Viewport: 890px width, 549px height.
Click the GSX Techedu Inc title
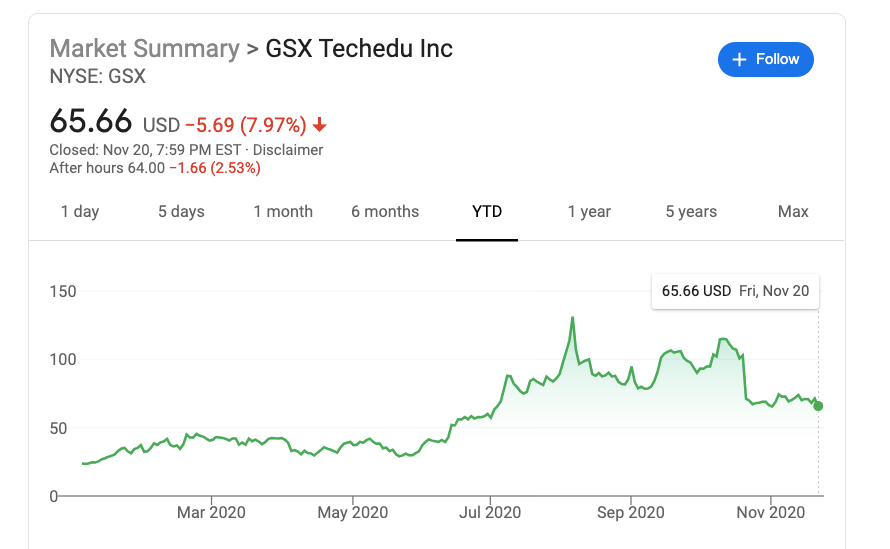point(359,48)
